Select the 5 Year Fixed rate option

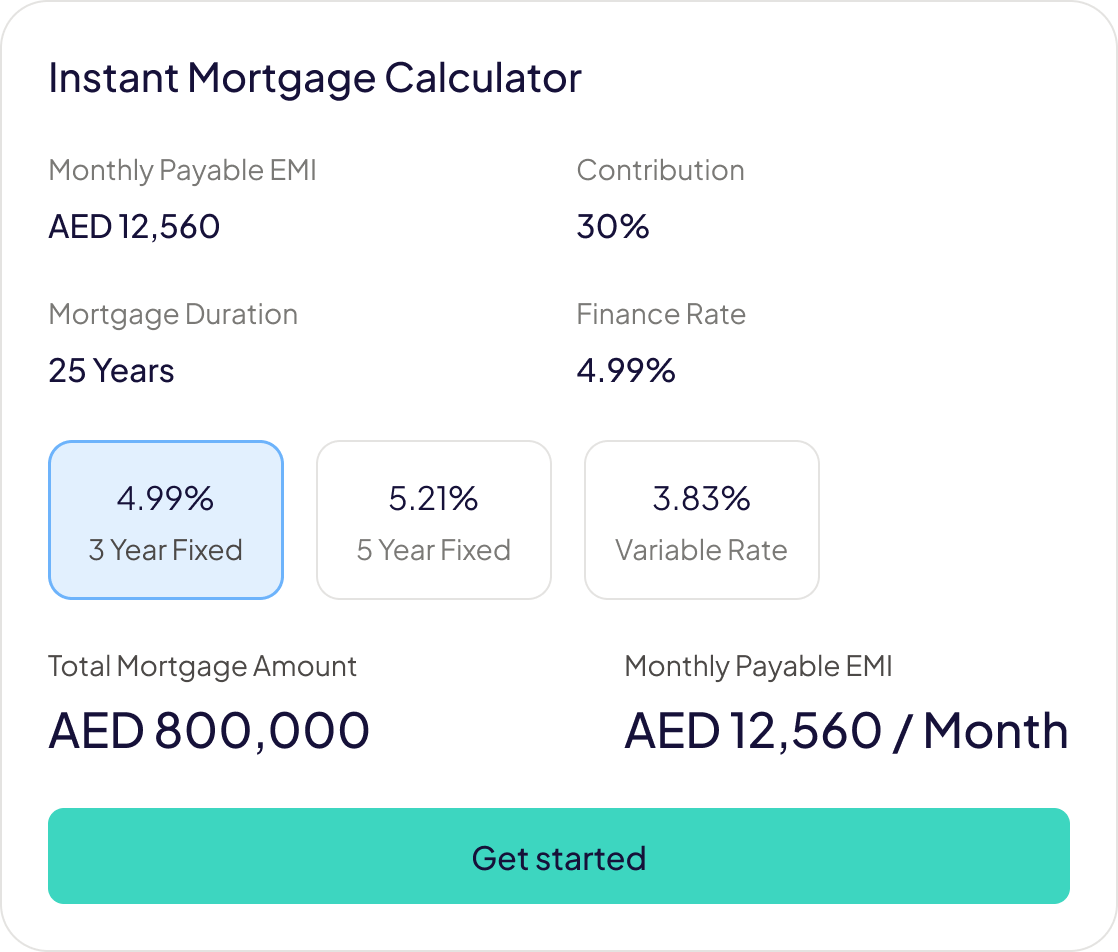pyautogui.click(x=434, y=520)
